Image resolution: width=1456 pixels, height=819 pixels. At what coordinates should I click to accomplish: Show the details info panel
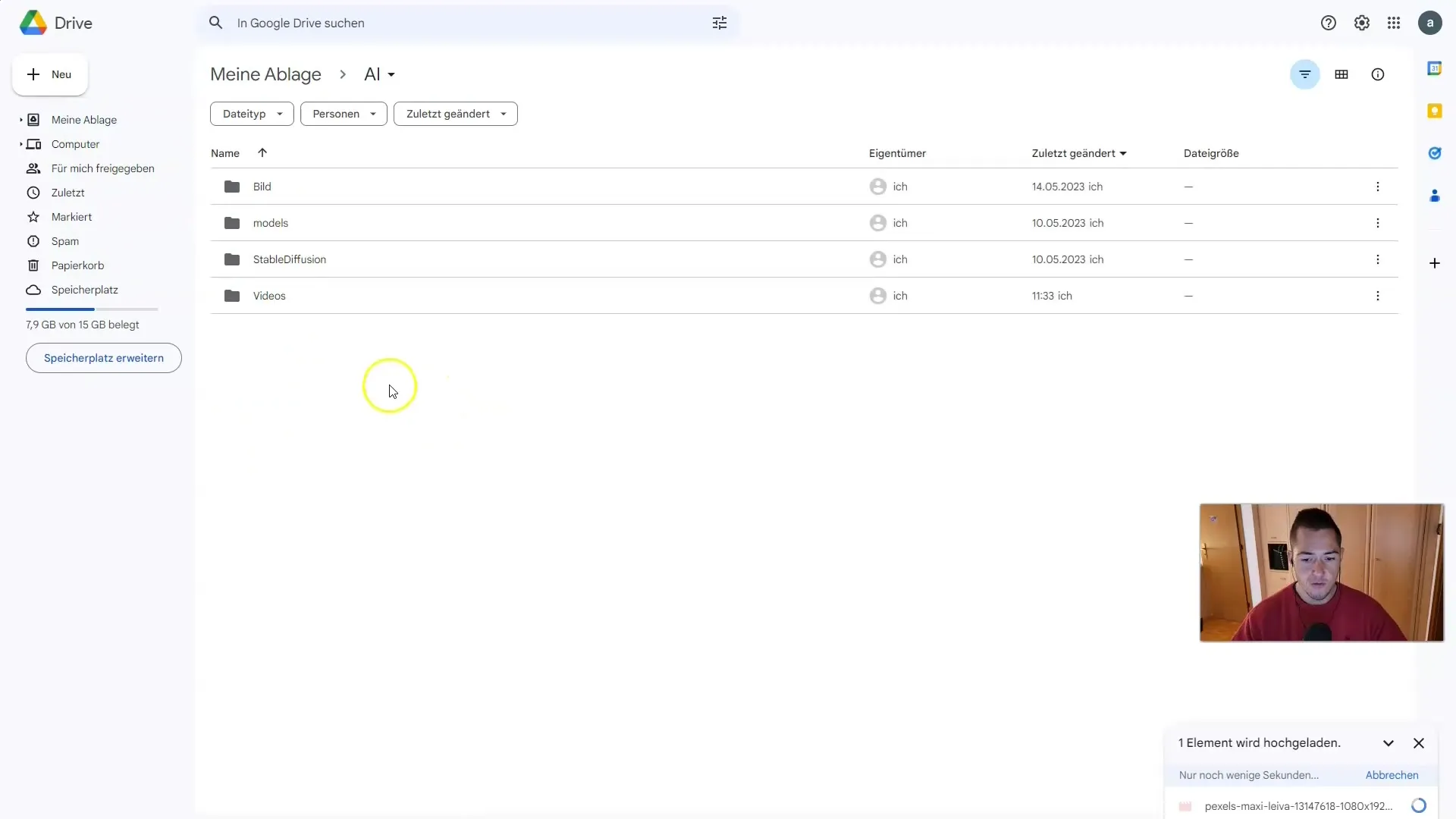[1378, 74]
